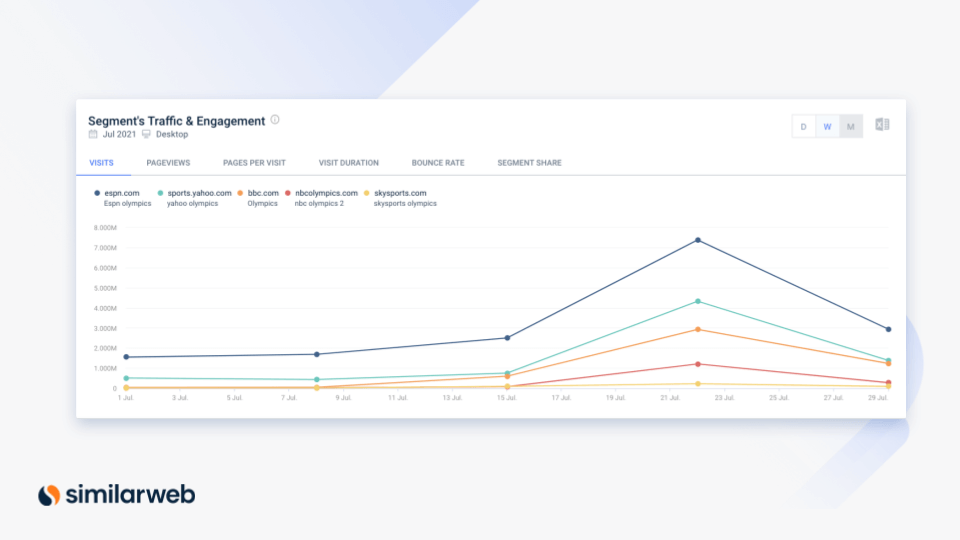Click the bbc.com peak data point
The height and width of the screenshot is (540, 960).
click(698, 330)
